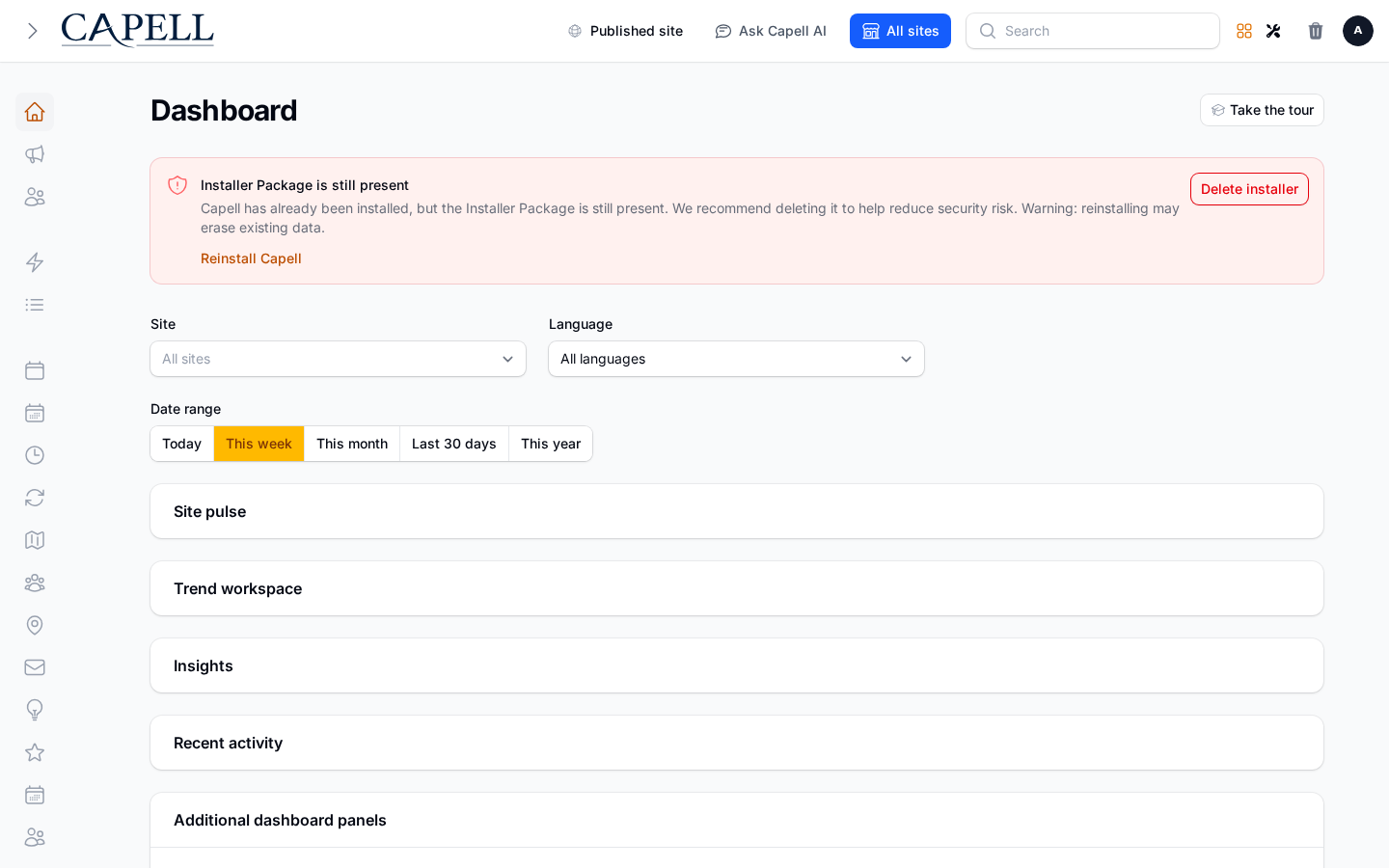Screen dimensions: 1389x868
Task: Click the orange grid dashboard icon
Action: (1244, 31)
